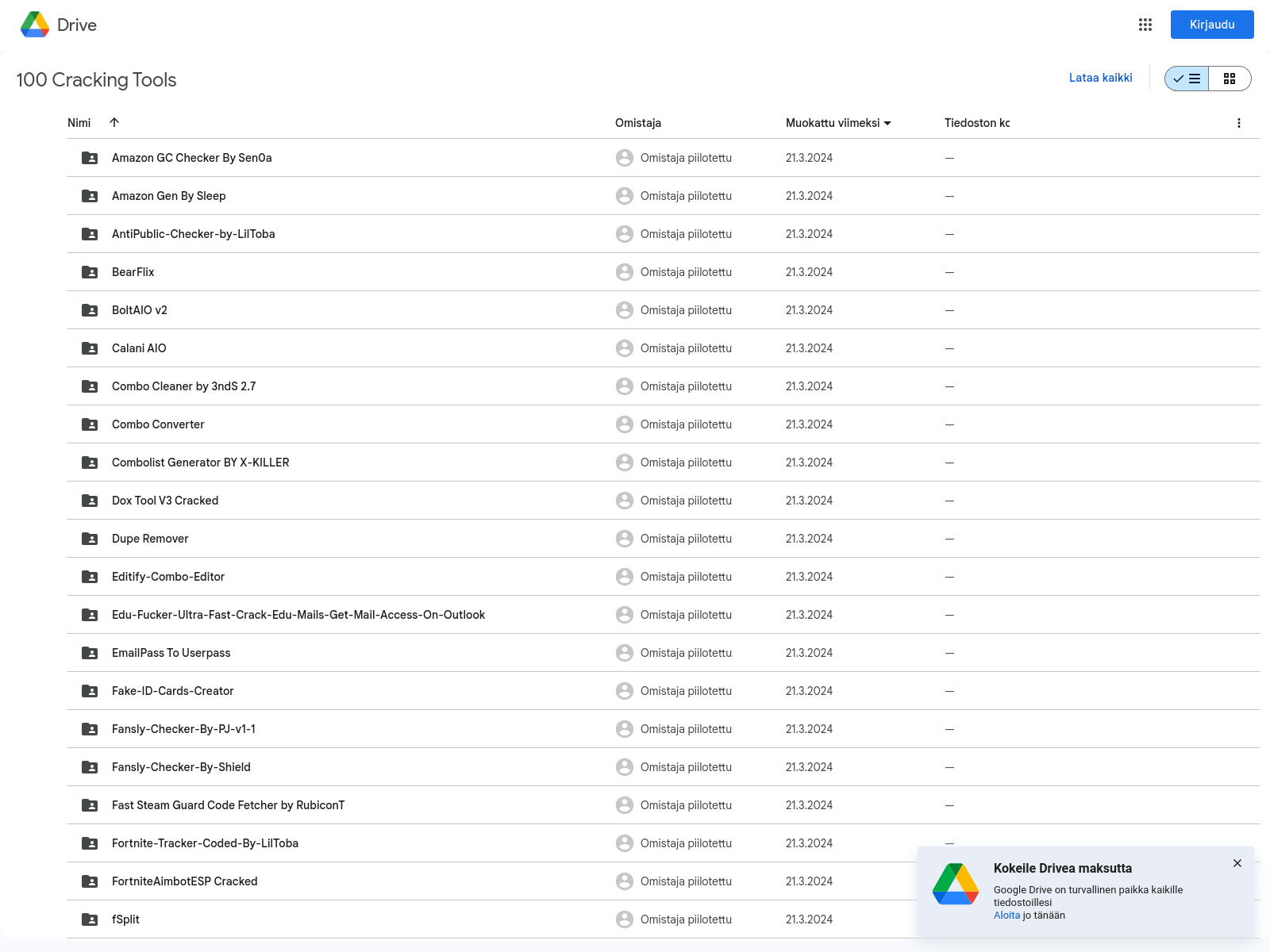
Task: Select folder icon for EmailPass To Userpass
Action: pyautogui.click(x=90, y=653)
